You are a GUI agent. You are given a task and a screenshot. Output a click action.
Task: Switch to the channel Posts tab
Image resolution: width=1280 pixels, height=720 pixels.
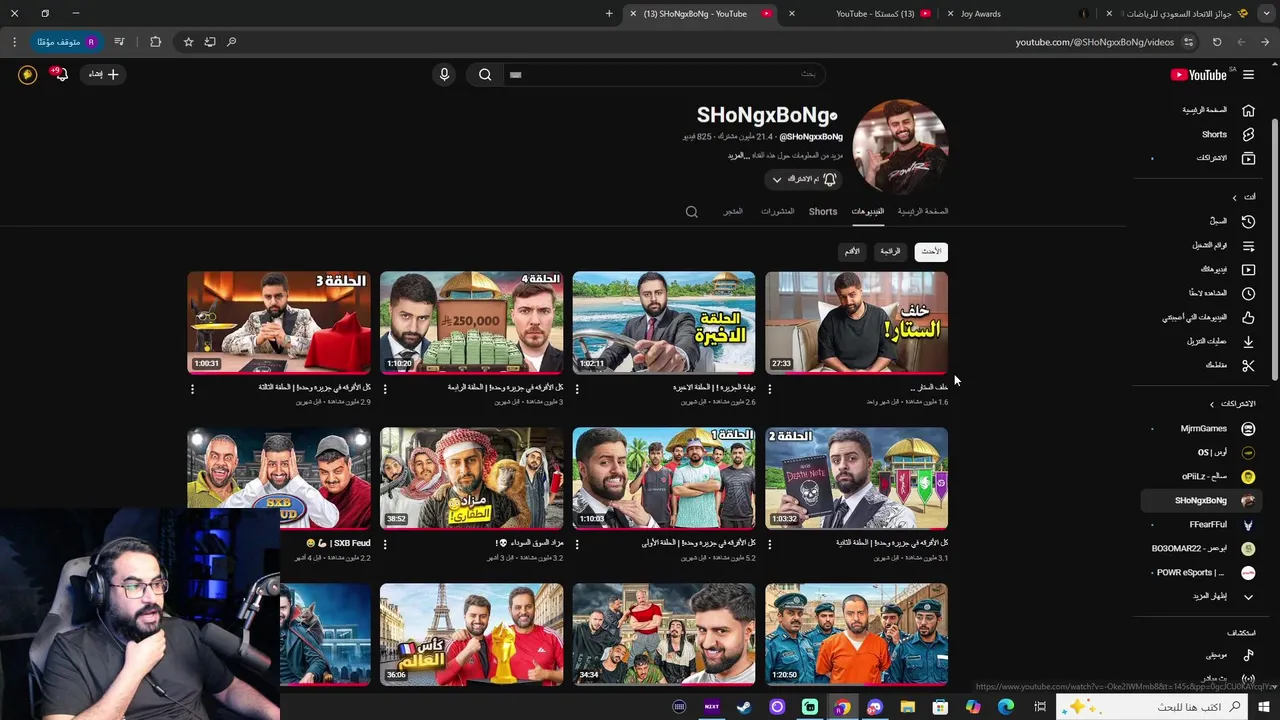point(777,212)
